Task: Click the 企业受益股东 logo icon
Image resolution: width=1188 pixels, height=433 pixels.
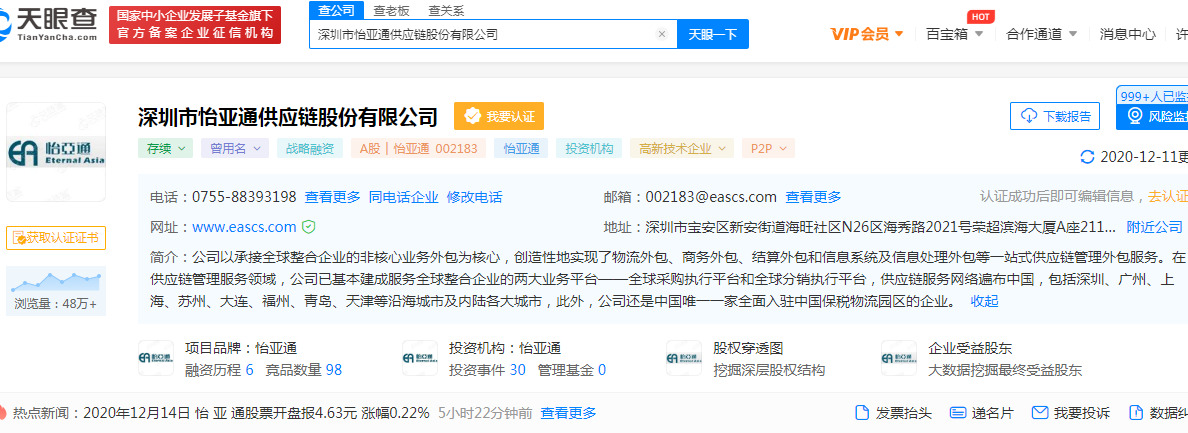Action: point(899,358)
